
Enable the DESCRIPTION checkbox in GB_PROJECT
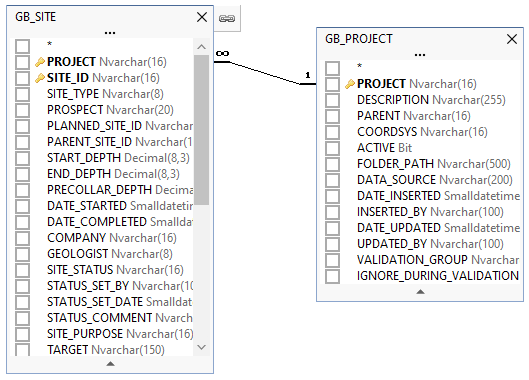pyautogui.click(x=332, y=100)
